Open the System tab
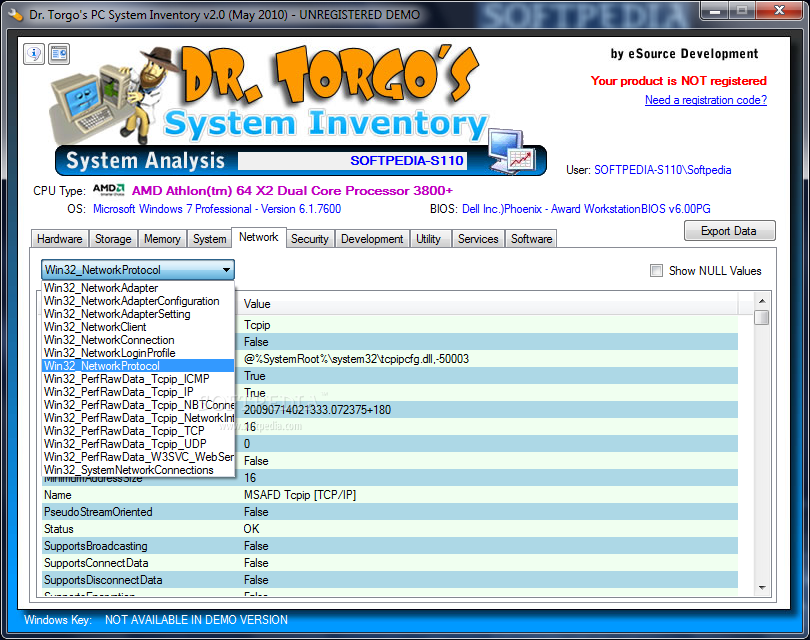This screenshot has width=810, height=640. 209,239
